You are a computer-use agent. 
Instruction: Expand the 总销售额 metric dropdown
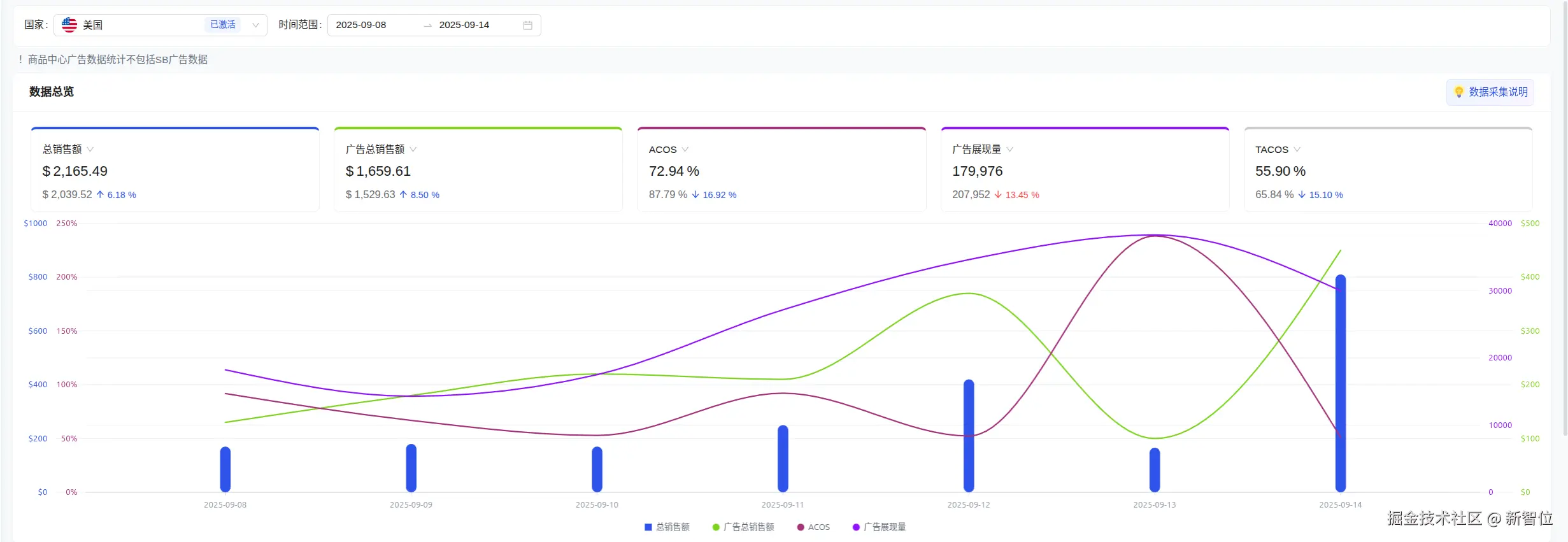tap(90, 150)
